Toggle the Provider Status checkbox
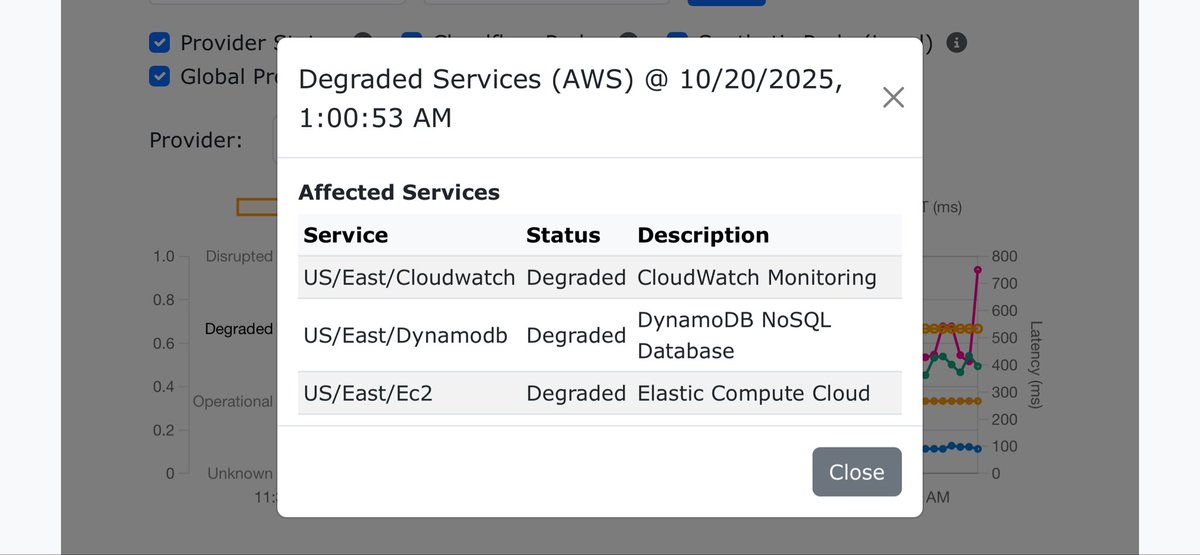The image size is (1200, 555). pos(158,43)
